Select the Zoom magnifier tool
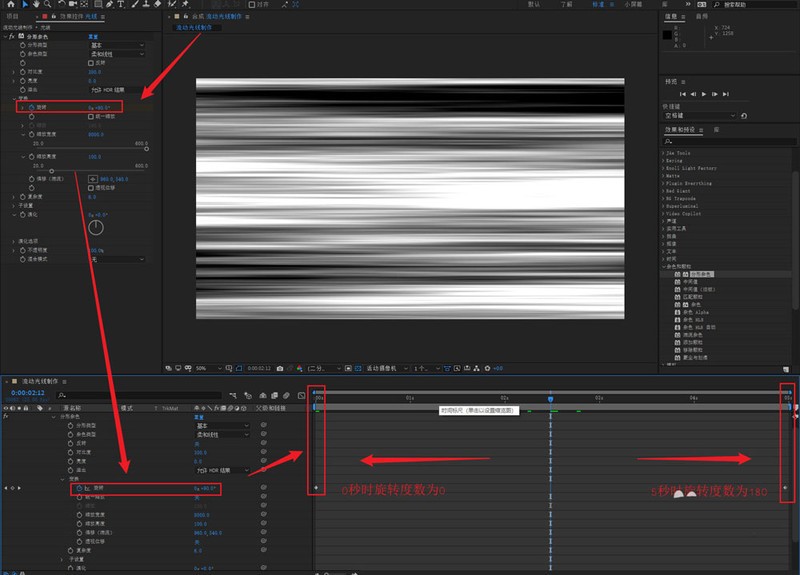 [48, 4]
